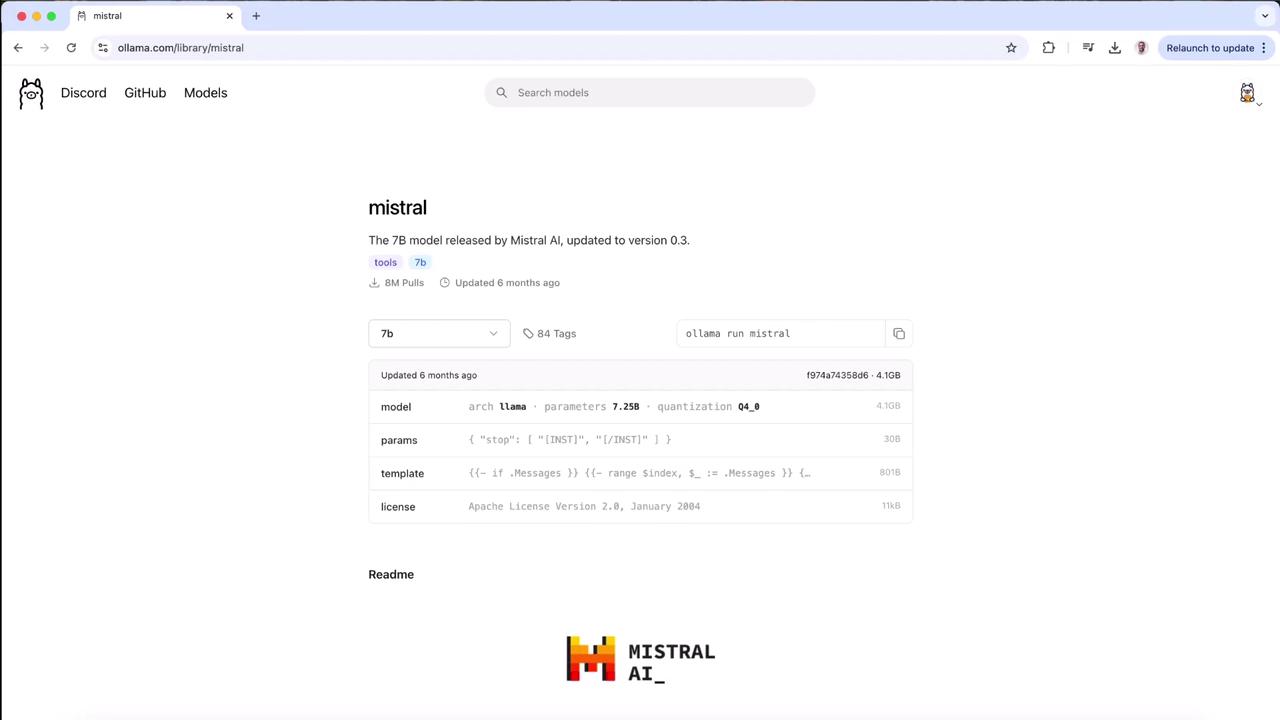Click the Mistral AI logo image
The height and width of the screenshot is (720, 1280).
click(x=640, y=659)
